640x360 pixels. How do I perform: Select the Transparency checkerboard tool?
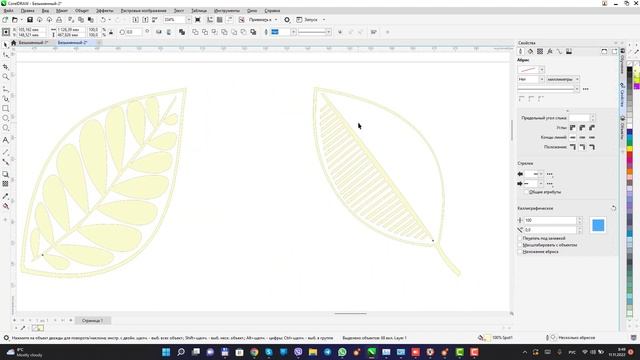(x=5, y=184)
